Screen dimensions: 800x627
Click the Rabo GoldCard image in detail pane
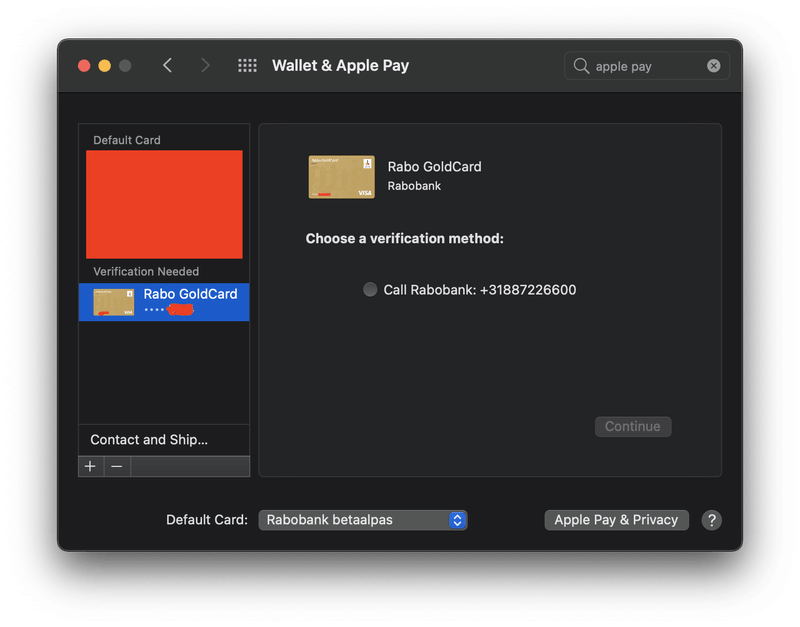[x=341, y=177]
